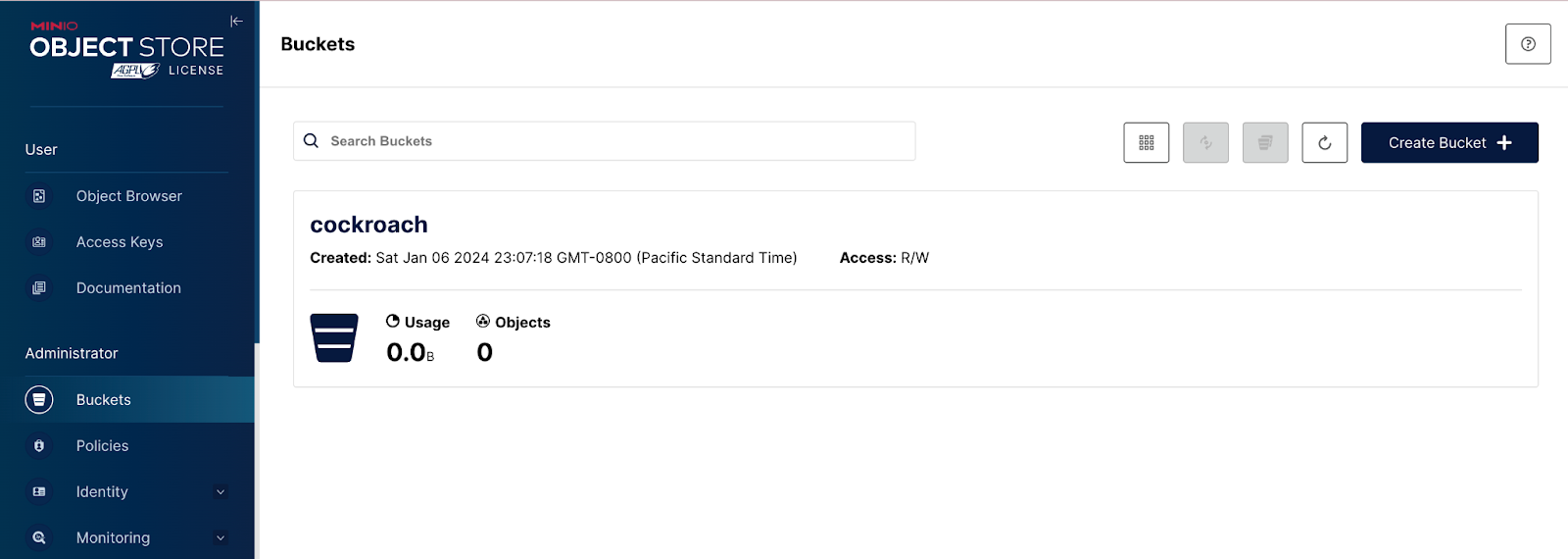
Task: Open the help icon in the header
Action: pos(1528,44)
